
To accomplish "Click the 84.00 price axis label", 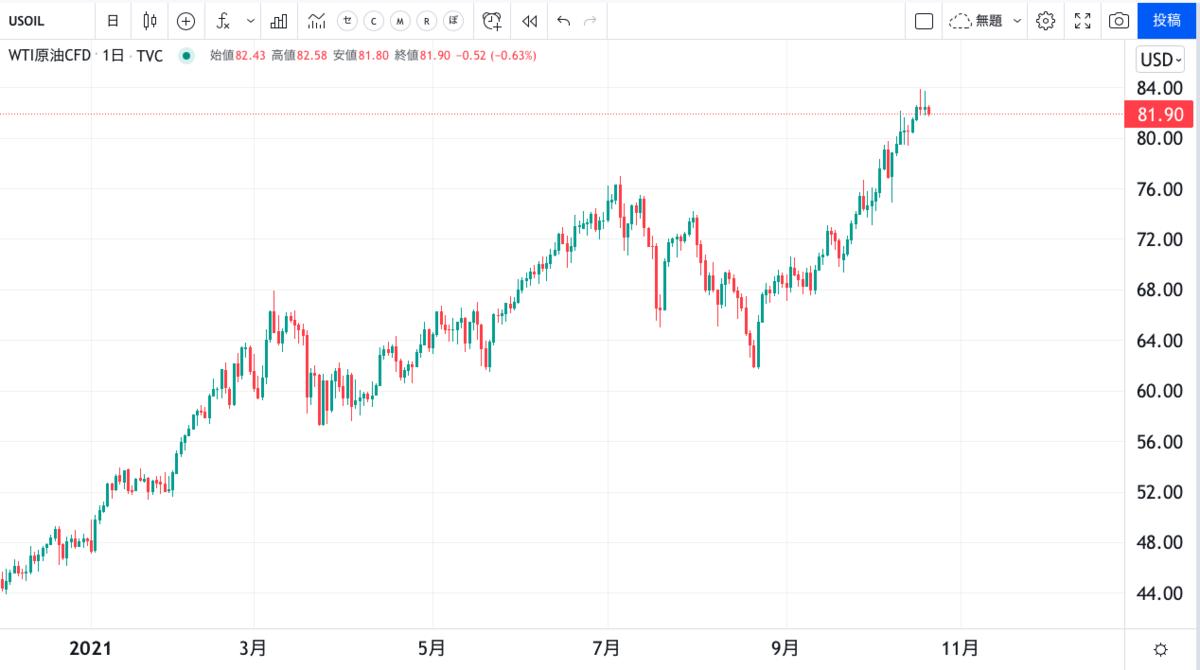I will (x=1161, y=88).
